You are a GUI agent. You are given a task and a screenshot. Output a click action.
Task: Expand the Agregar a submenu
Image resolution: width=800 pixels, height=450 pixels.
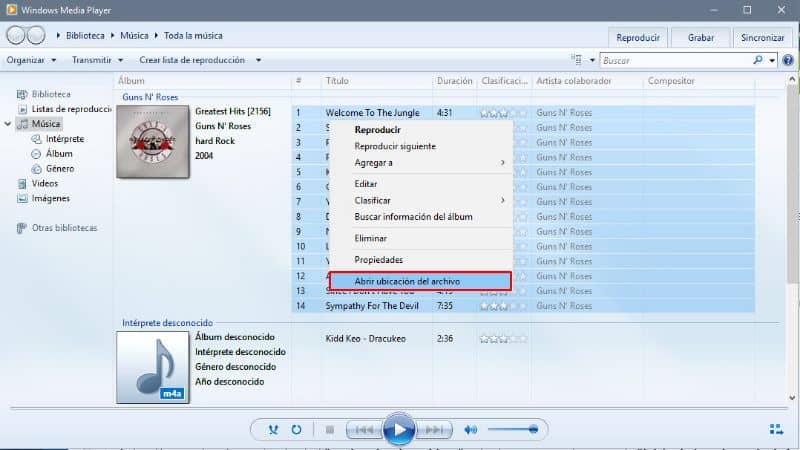click(x=421, y=162)
